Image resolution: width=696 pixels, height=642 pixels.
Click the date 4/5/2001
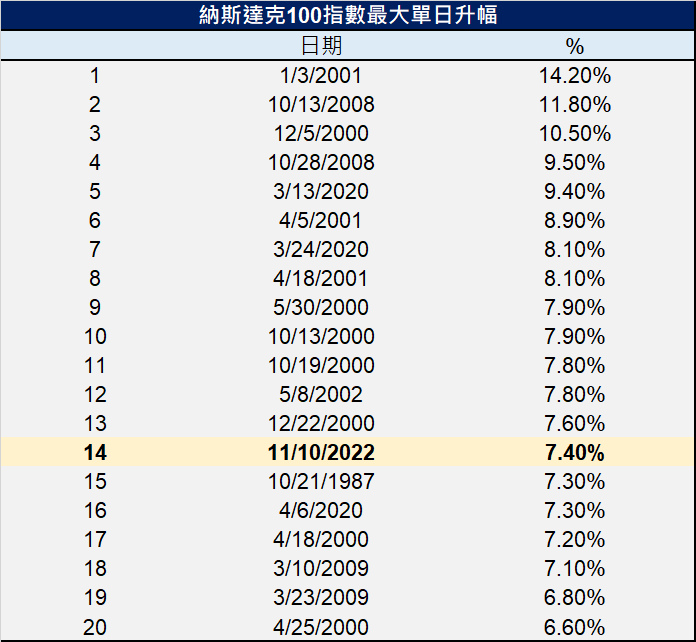tap(320, 220)
